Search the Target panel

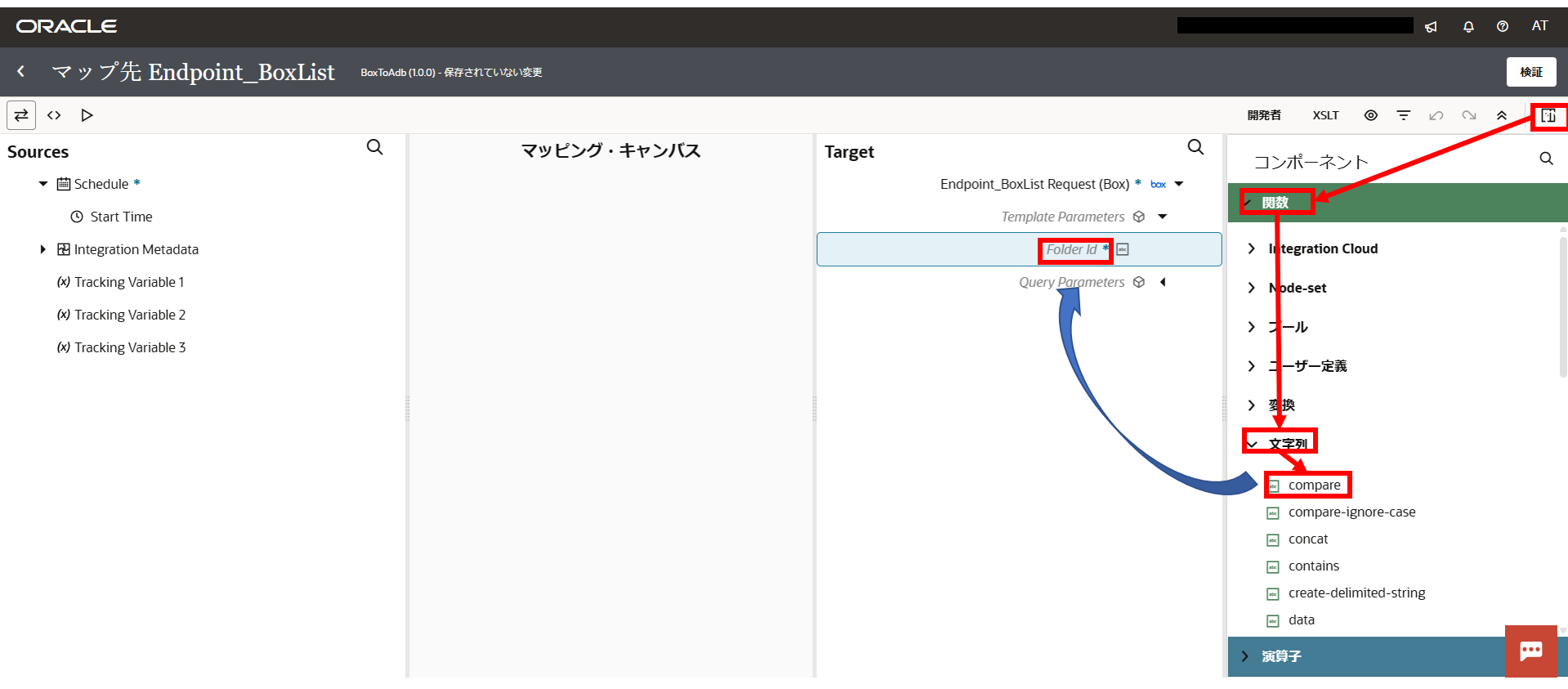(x=1195, y=147)
